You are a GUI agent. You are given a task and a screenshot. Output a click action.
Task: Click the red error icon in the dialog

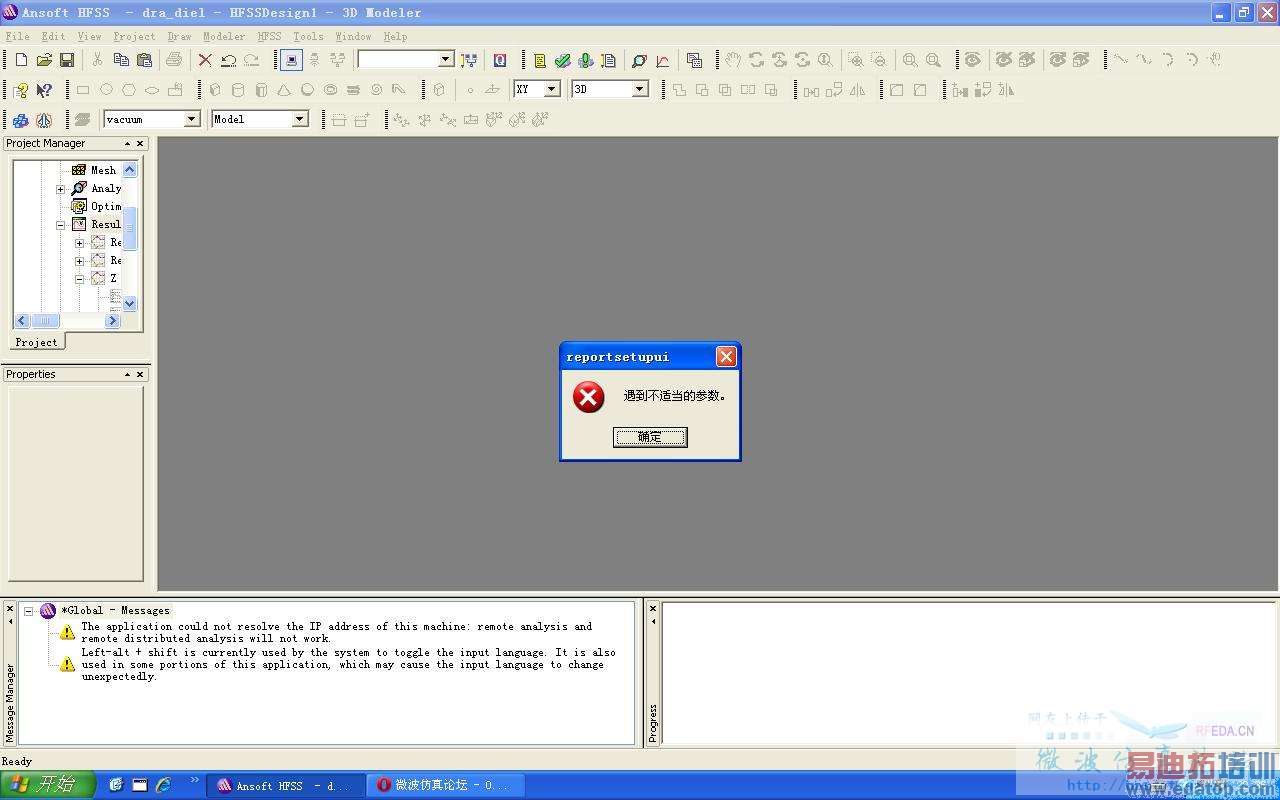coord(588,397)
